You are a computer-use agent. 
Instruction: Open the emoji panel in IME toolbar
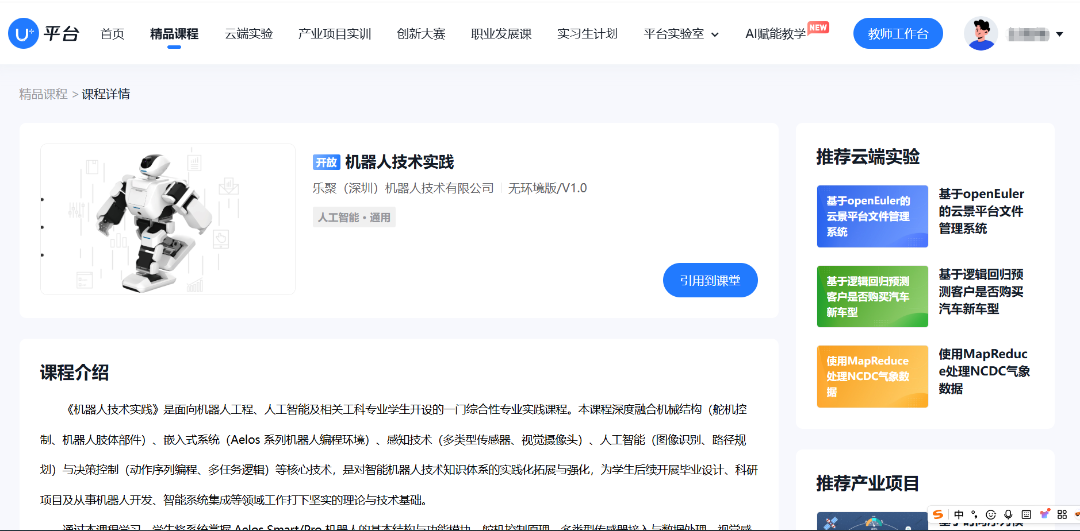point(990,515)
